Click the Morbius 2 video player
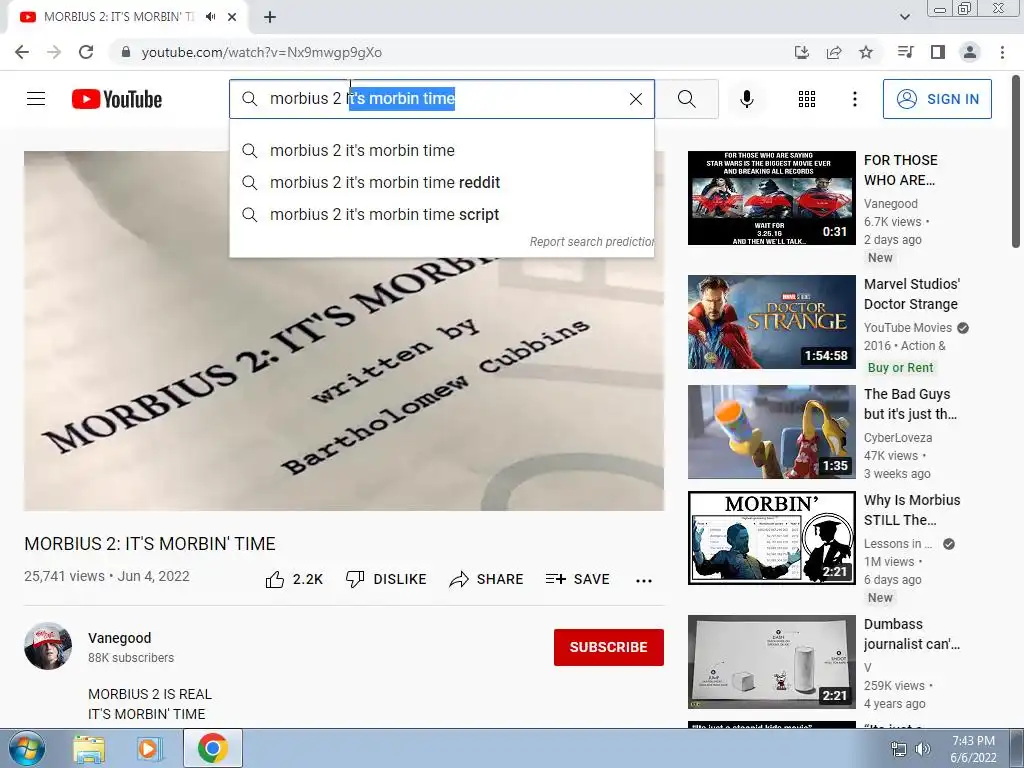The height and width of the screenshot is (768, 1024). pyautogui.click(x=344, y=330)
